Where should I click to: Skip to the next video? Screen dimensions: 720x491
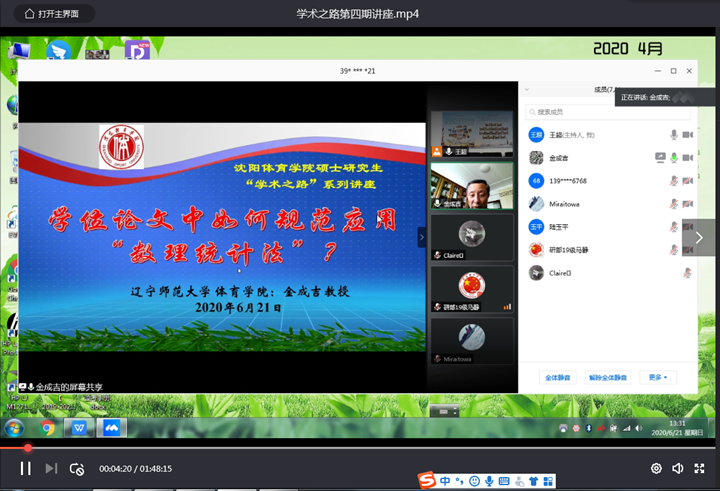tap(51, 468)
